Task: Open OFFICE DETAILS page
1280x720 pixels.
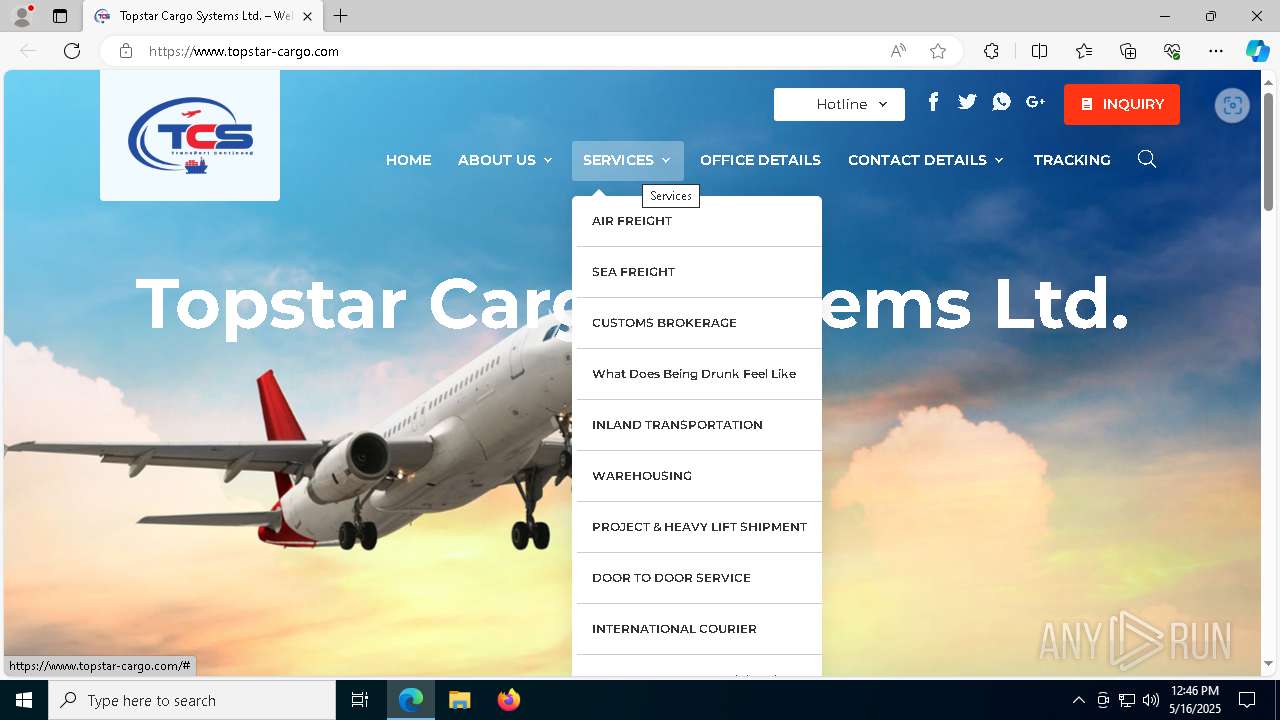Action: click(760, 160)
